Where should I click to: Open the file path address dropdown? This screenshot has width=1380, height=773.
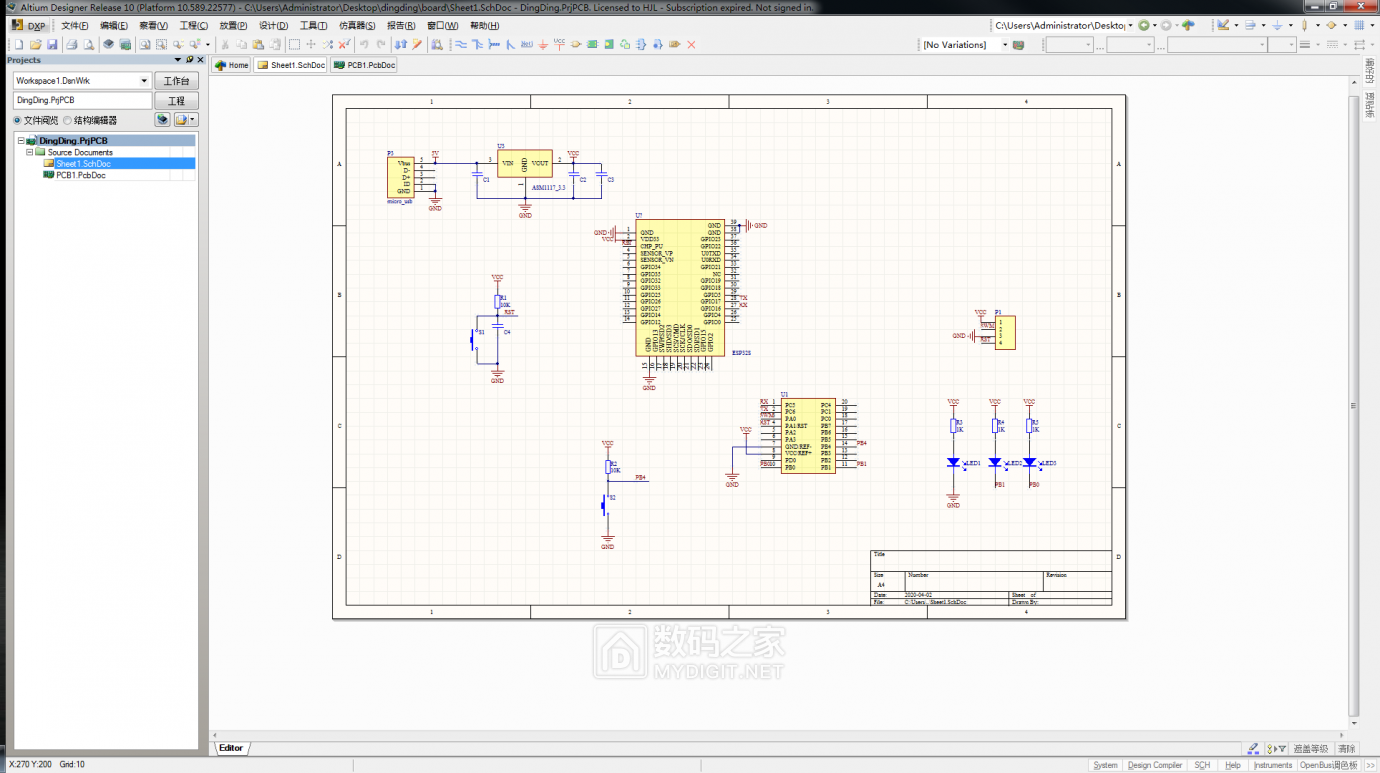tap(1130, 25)
